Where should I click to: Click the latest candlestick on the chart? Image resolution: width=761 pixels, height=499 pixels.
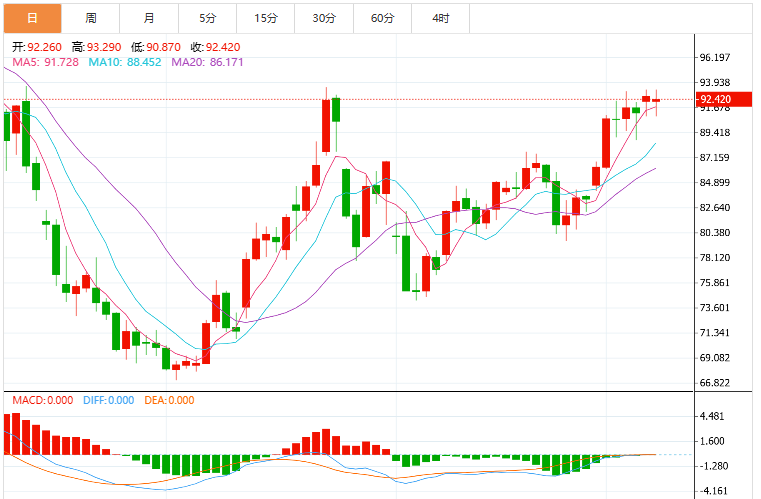click(656, 100)
